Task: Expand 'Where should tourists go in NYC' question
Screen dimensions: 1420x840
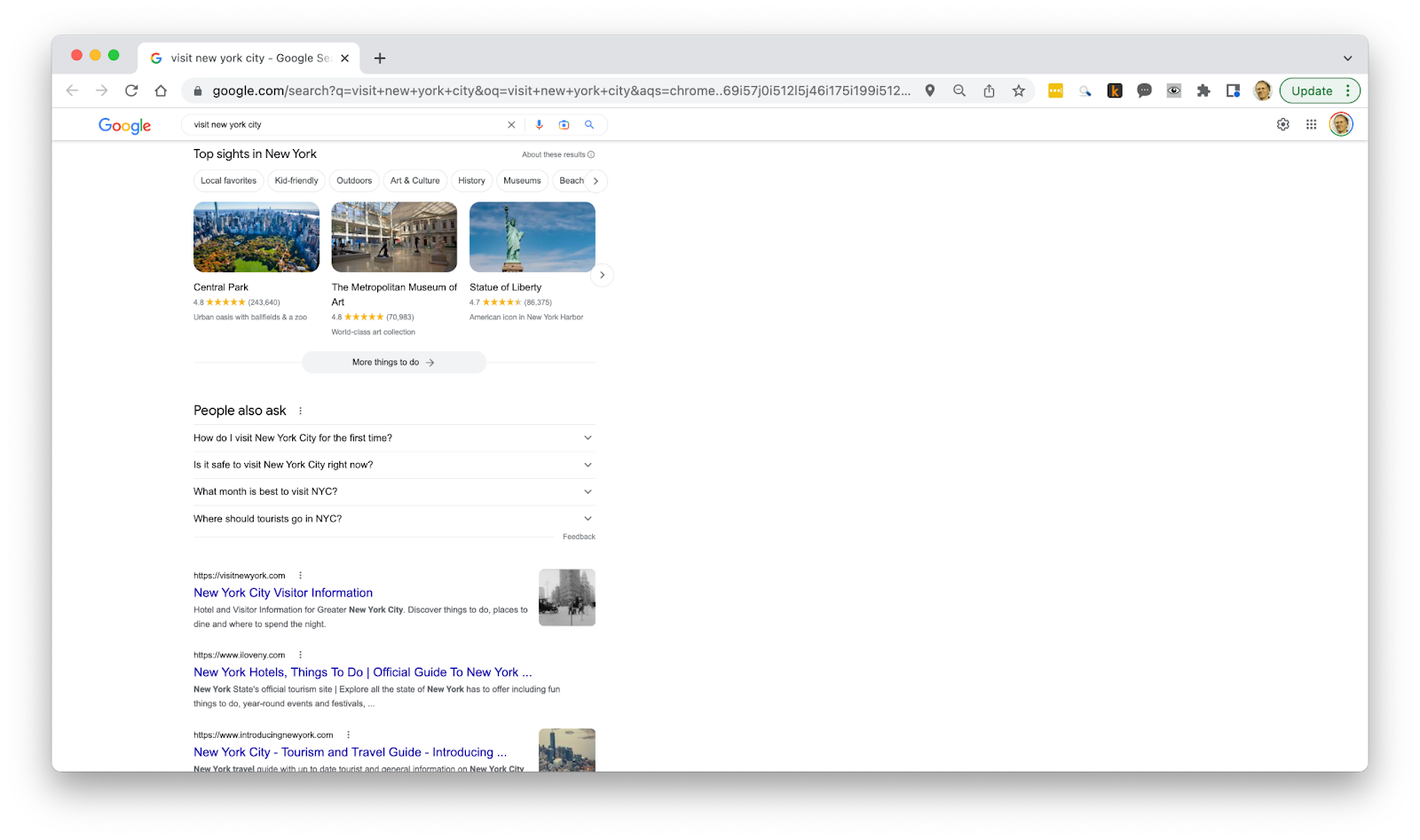Action: click(394, 519)
